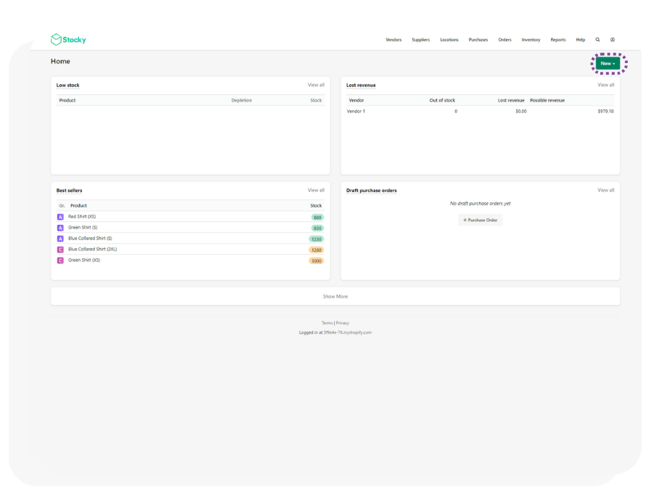
Task: Click the account profile icon
Action: tap(613, 40)
